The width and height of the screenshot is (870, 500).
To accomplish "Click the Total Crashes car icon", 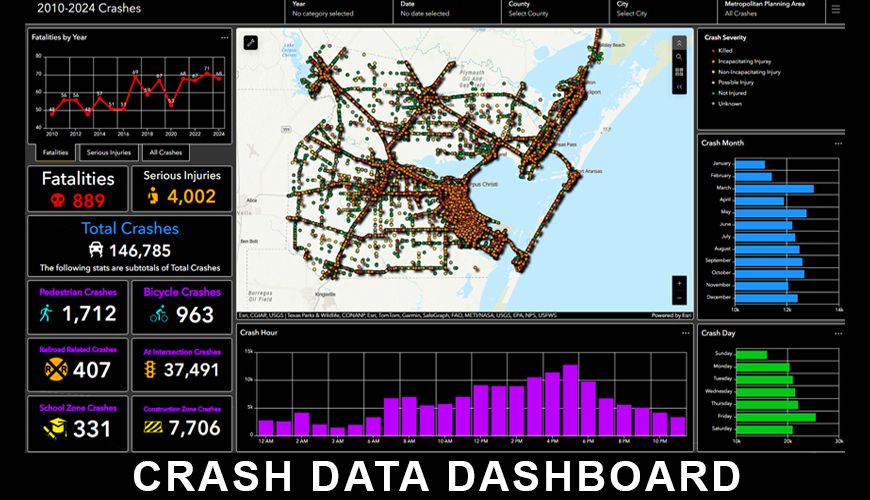I will coord(96,250).
